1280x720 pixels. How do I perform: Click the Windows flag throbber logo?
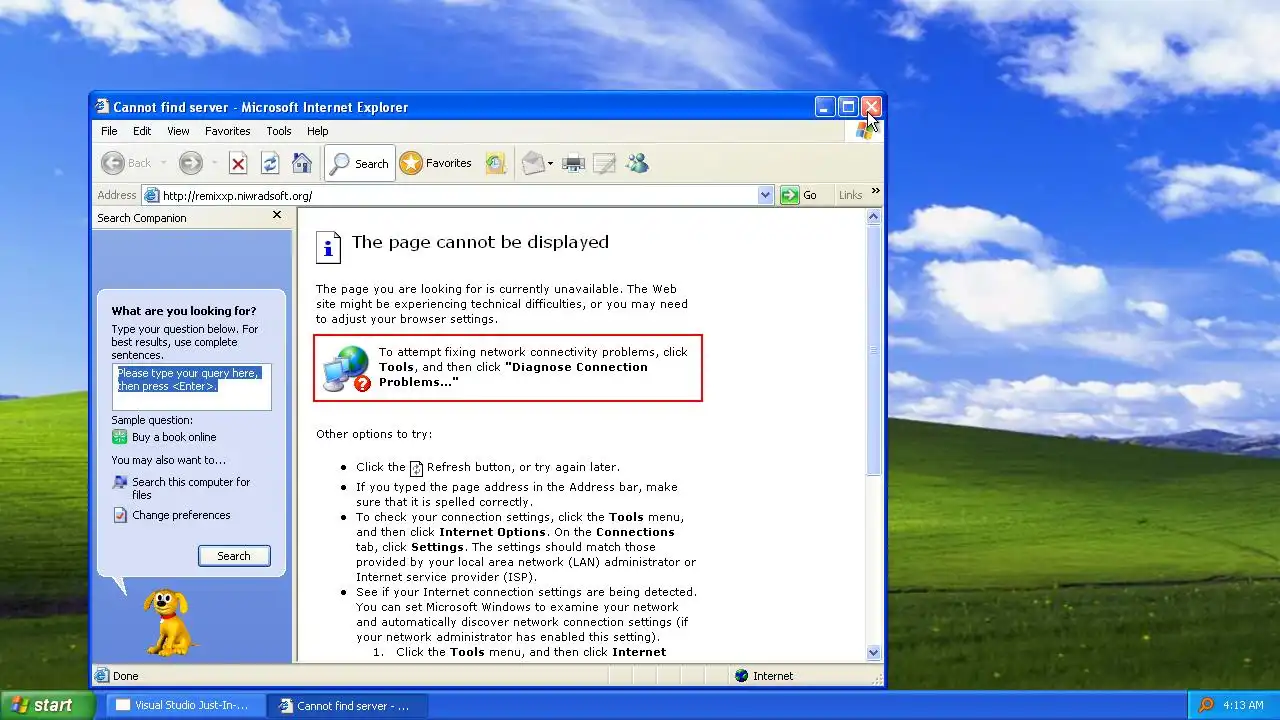coord(865,131)
